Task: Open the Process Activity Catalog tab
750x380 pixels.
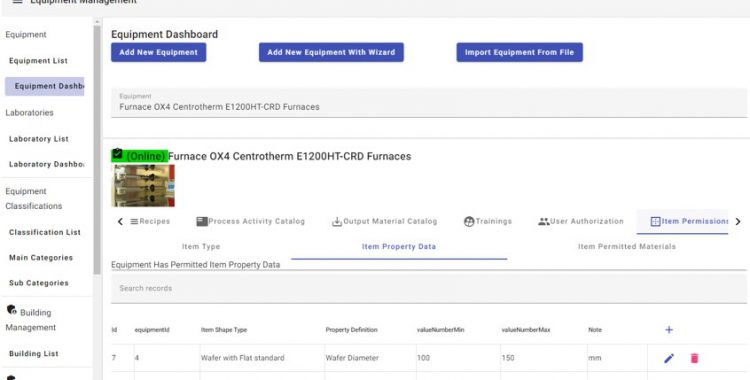Action: tap(251, 221)
